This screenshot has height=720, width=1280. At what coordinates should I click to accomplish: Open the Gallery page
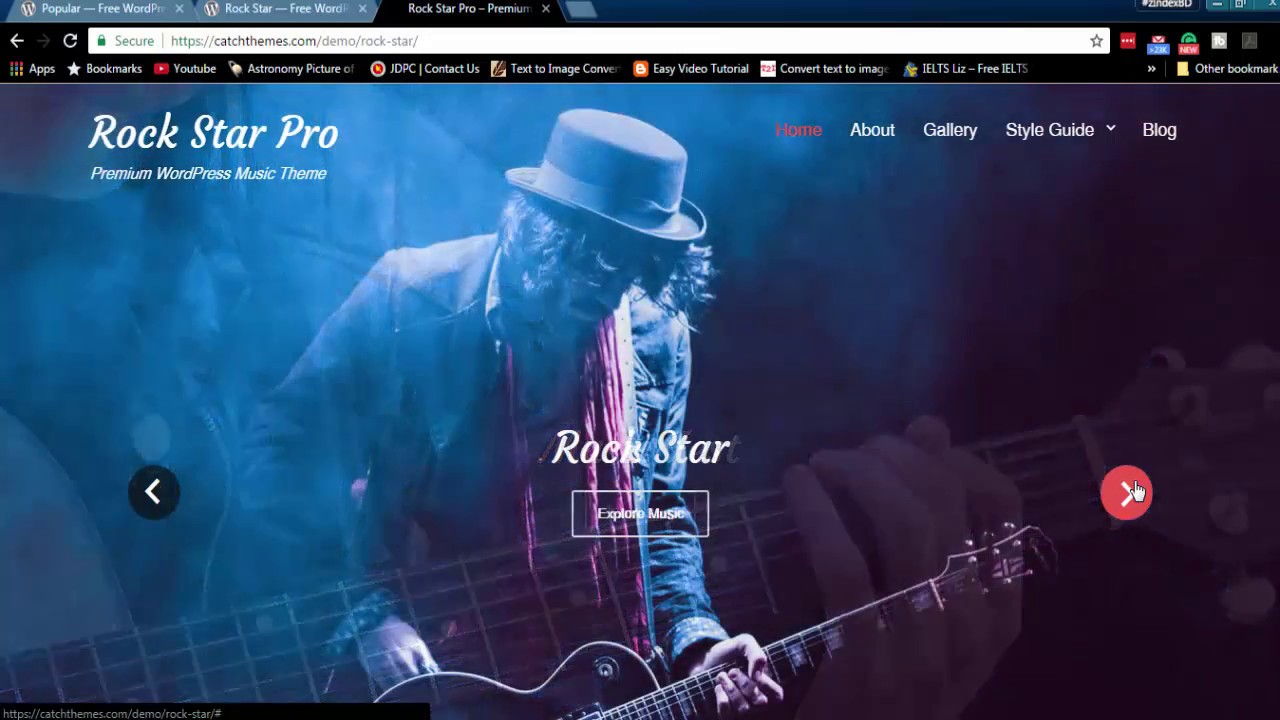(x=950, y=130)
